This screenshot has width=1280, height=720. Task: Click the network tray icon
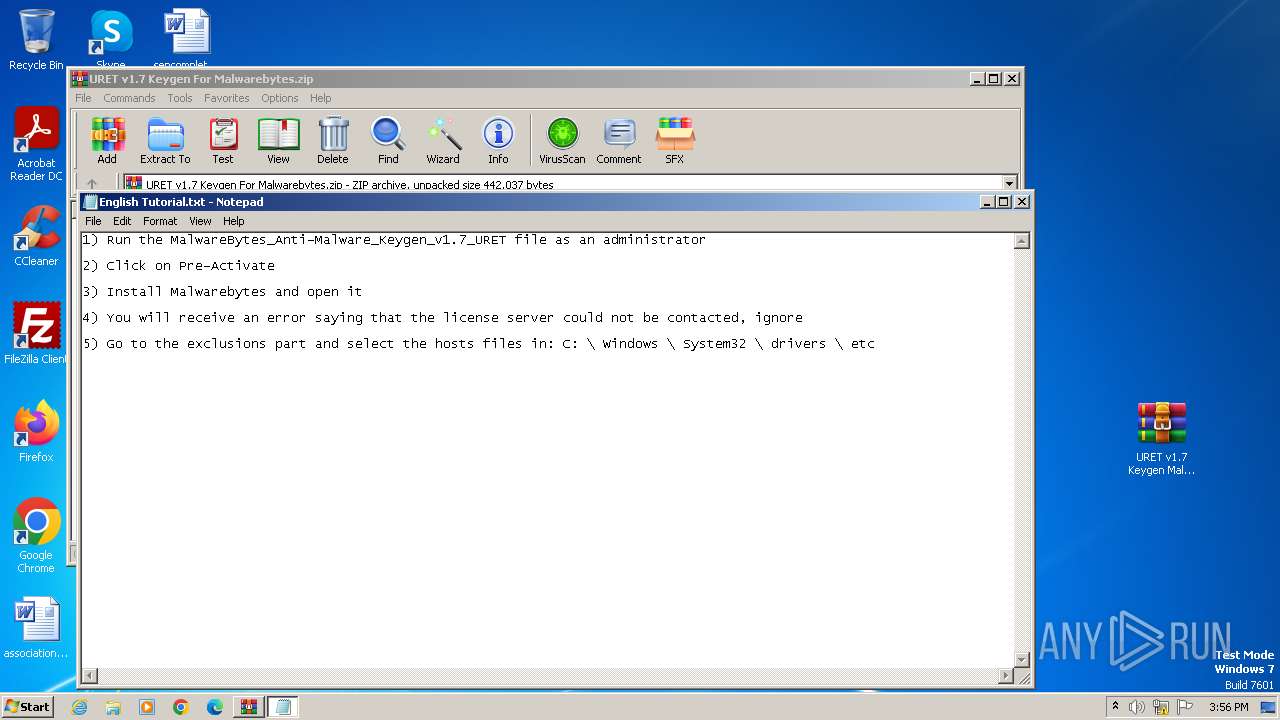pyautogui.click(x=1161, y=707)
